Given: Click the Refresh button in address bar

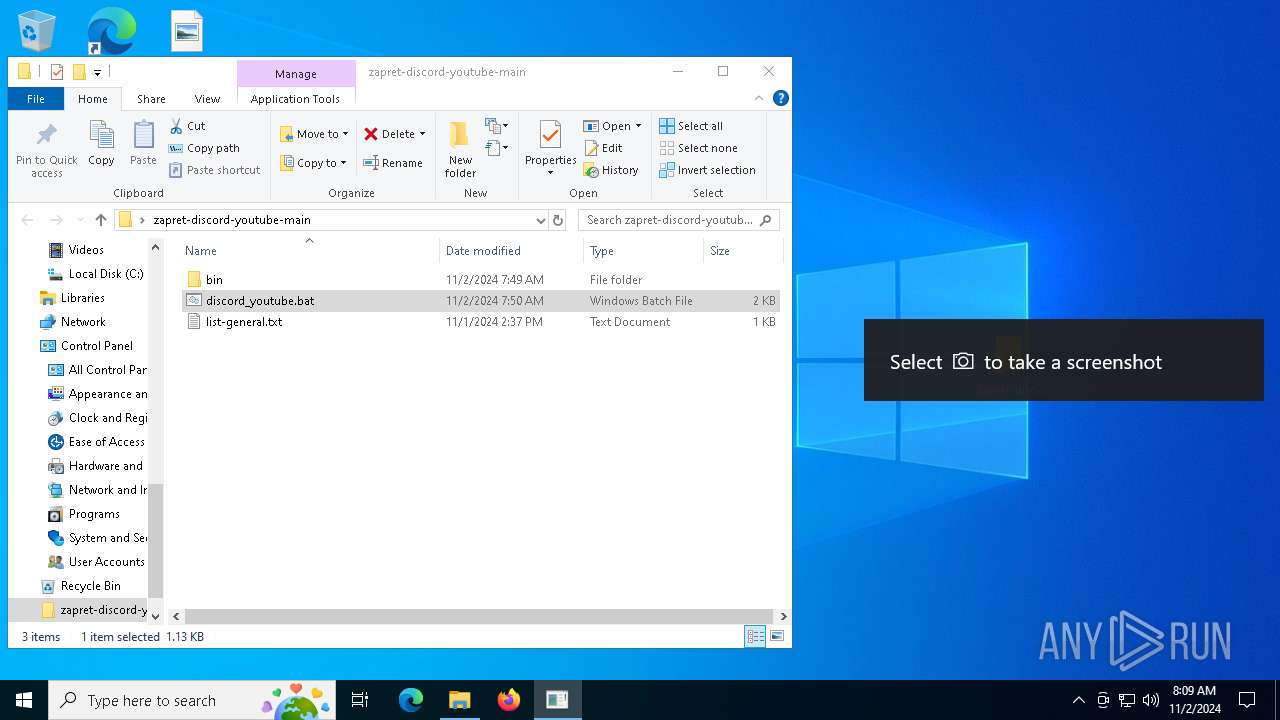Looking at the screenshot, I should click(558, 220).
